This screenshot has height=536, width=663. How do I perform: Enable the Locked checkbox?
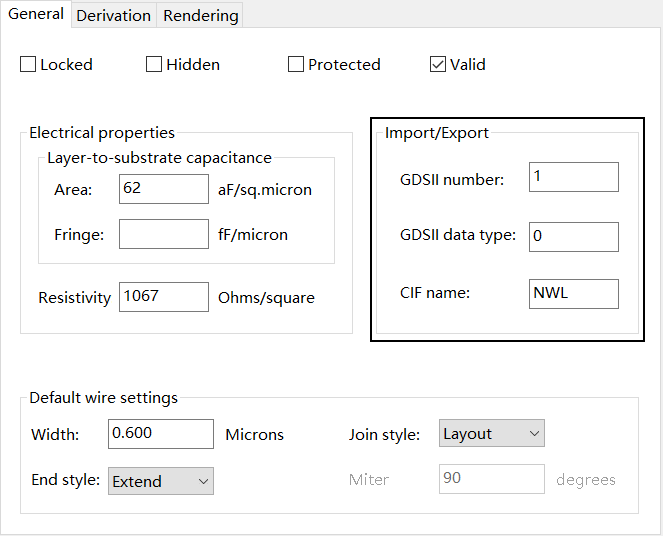coord(28,65)
